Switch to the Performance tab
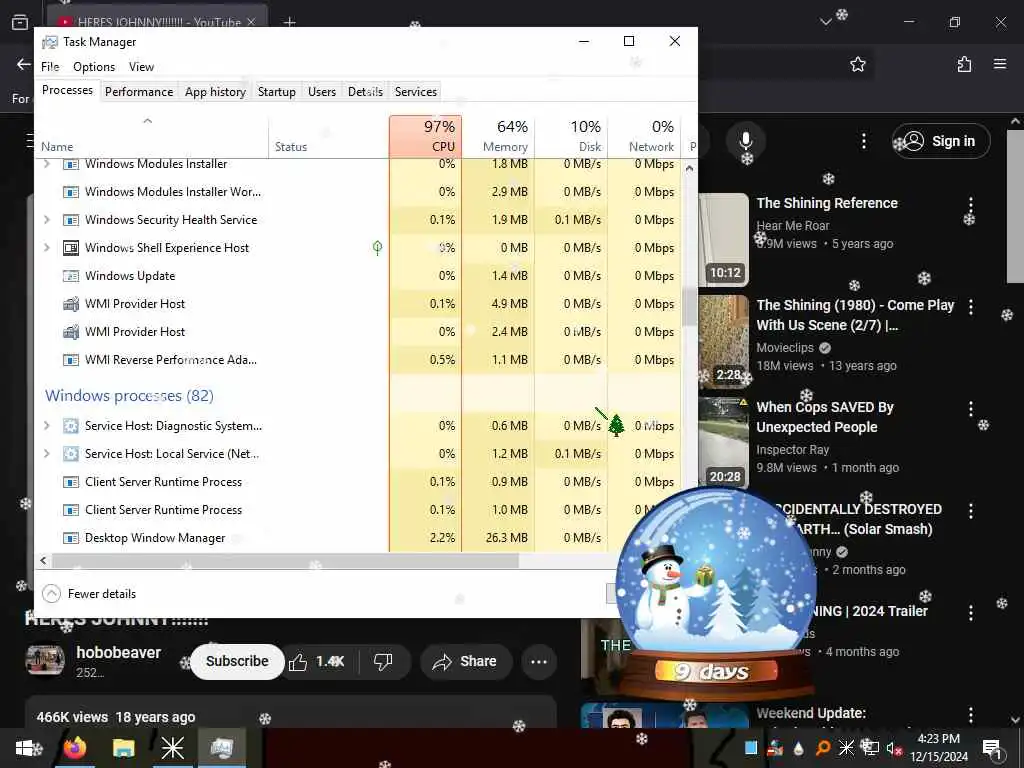 coord(139,91)
